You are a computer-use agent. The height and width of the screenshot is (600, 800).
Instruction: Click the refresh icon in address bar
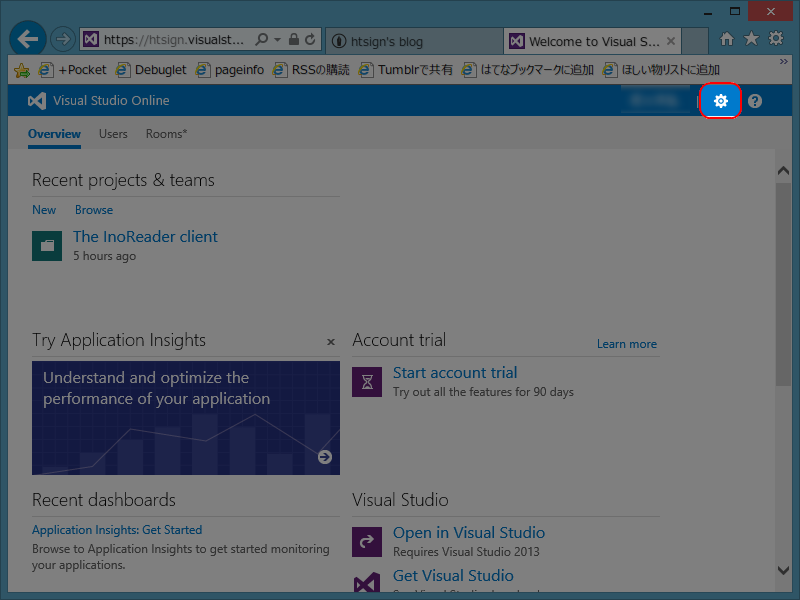click(310, 39)
